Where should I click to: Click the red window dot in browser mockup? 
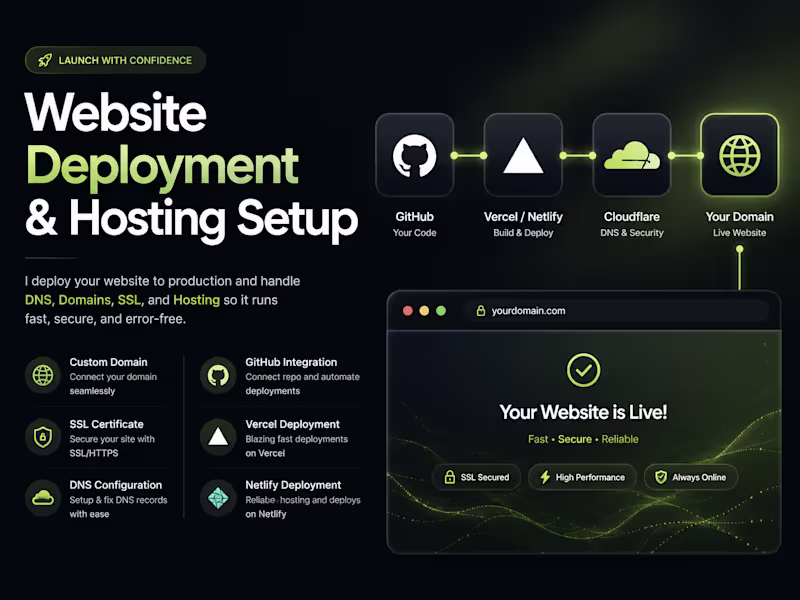point(408,311)
